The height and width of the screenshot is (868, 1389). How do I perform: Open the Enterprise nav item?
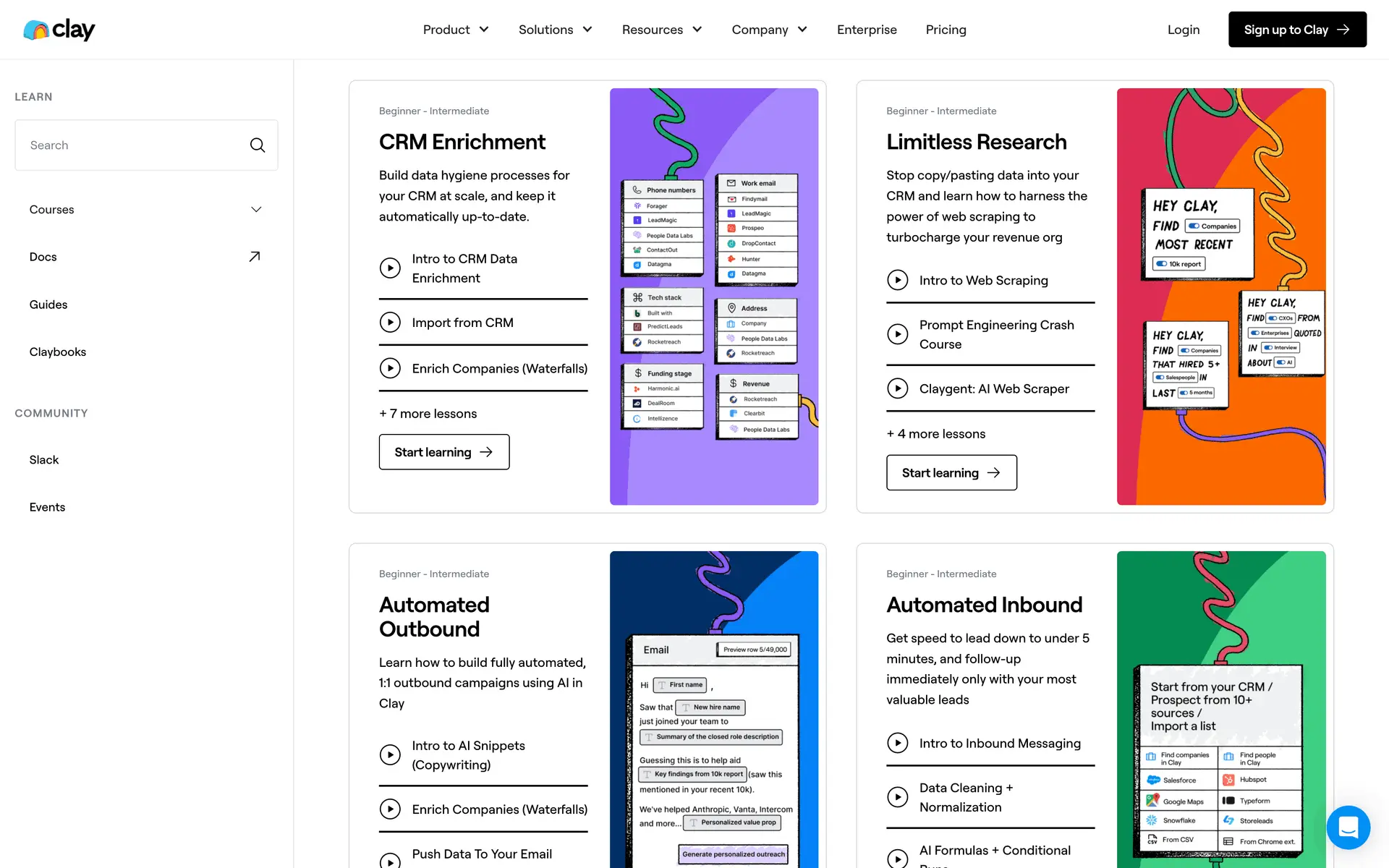coord(867,30)
